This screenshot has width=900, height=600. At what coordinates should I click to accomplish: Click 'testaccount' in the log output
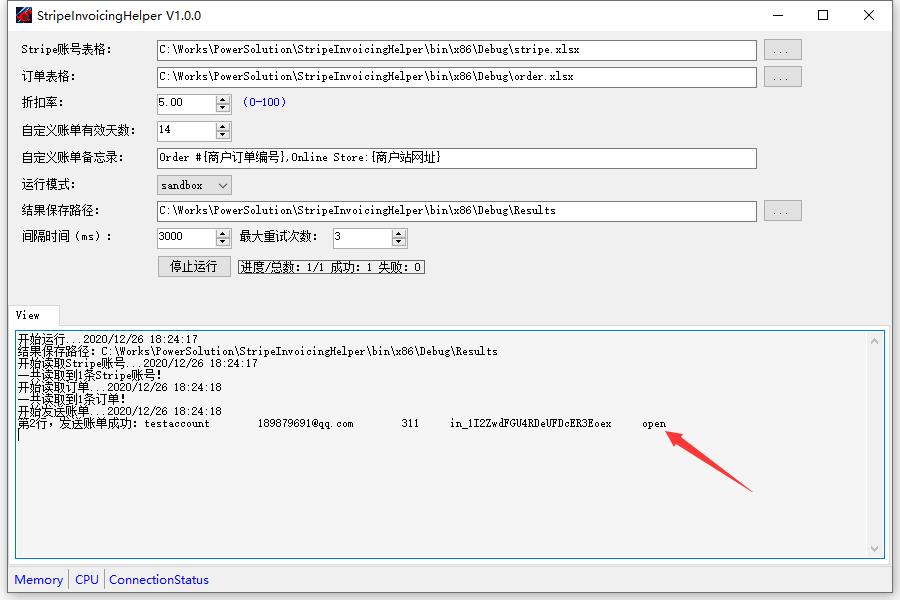point(177,424)
